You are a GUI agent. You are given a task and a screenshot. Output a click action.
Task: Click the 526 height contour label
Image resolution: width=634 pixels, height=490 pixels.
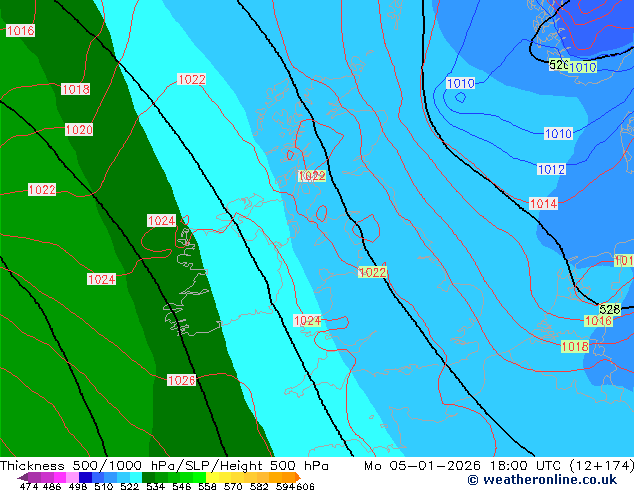pyautogui.click(x=559, y=65)
